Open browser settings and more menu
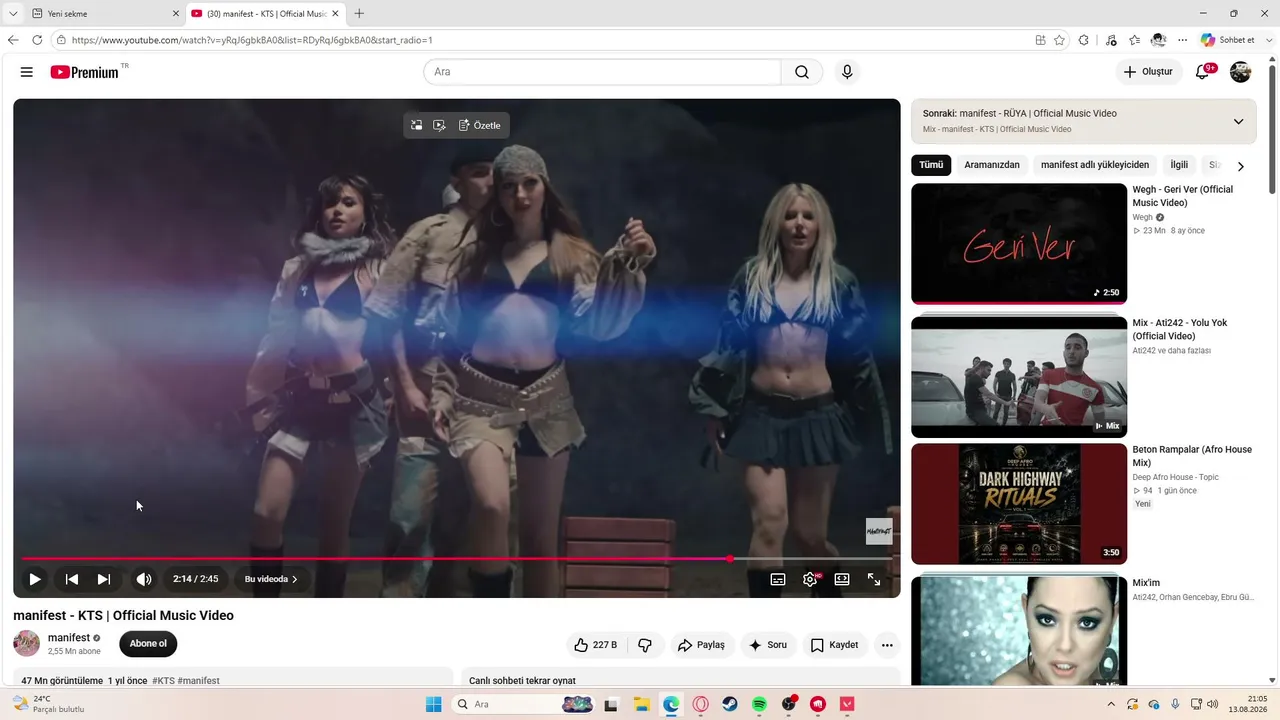This screenshot has width=1280, height=720. [1183, 40]
